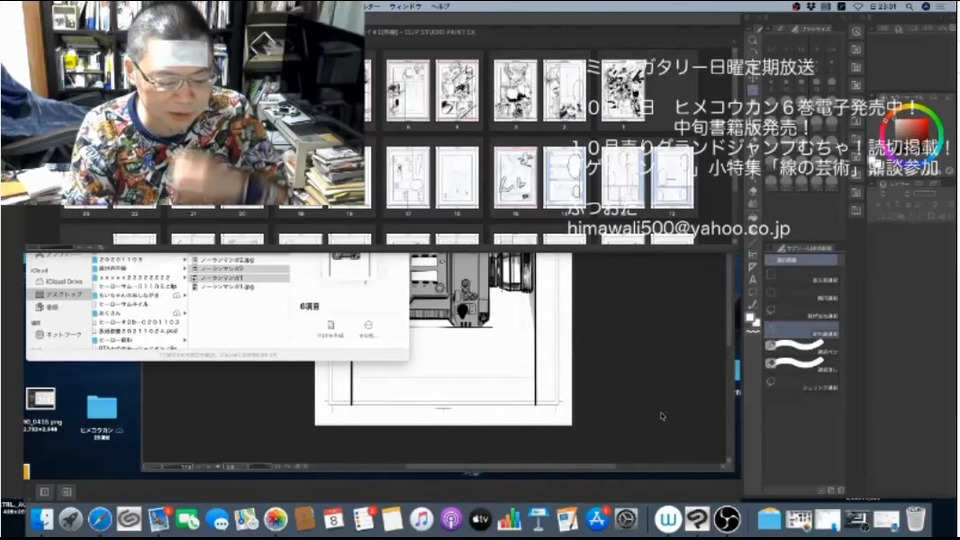Expand the xxxxx22222222 folder arrow in Finder
Image resolution: width=960 pixels, height=540 pixels.
184,277
